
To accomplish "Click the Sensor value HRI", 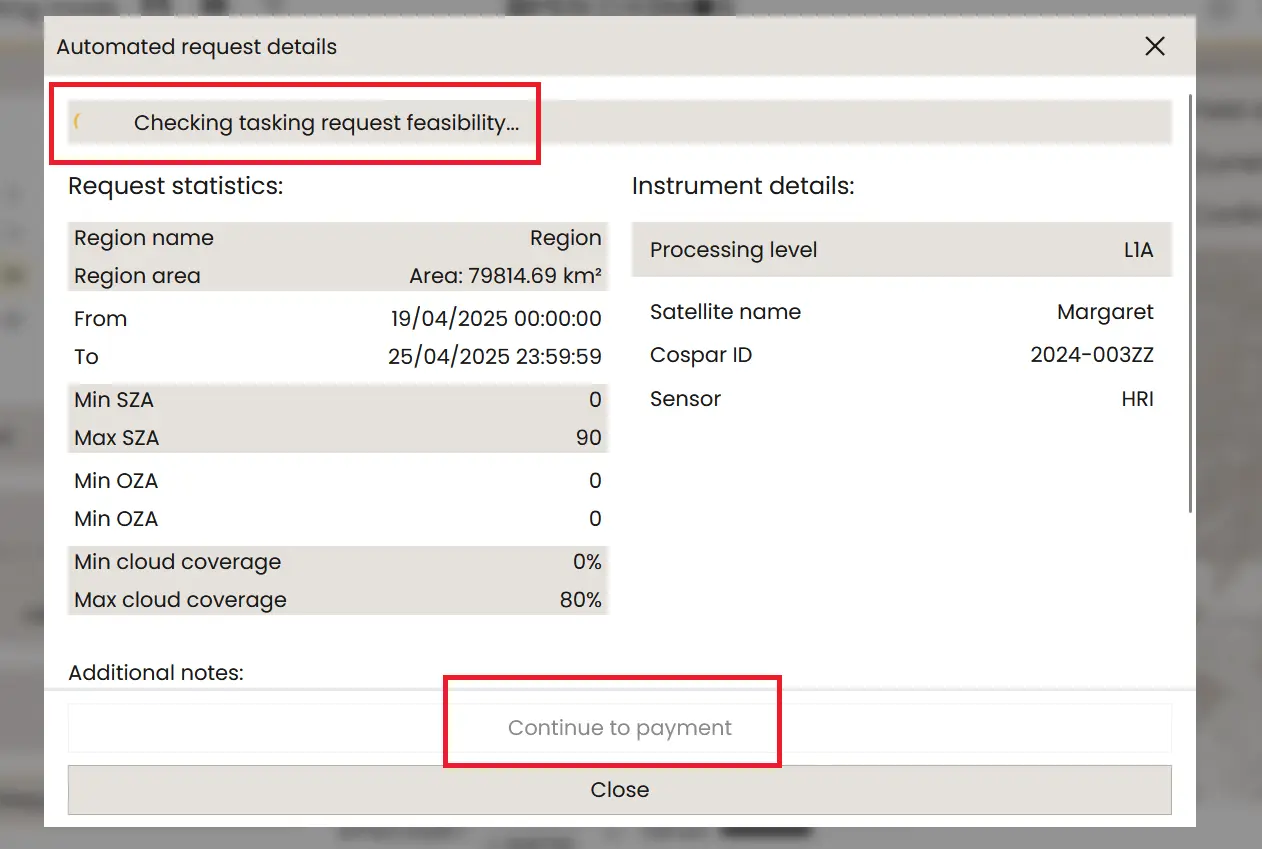I will click(1137, 399).
